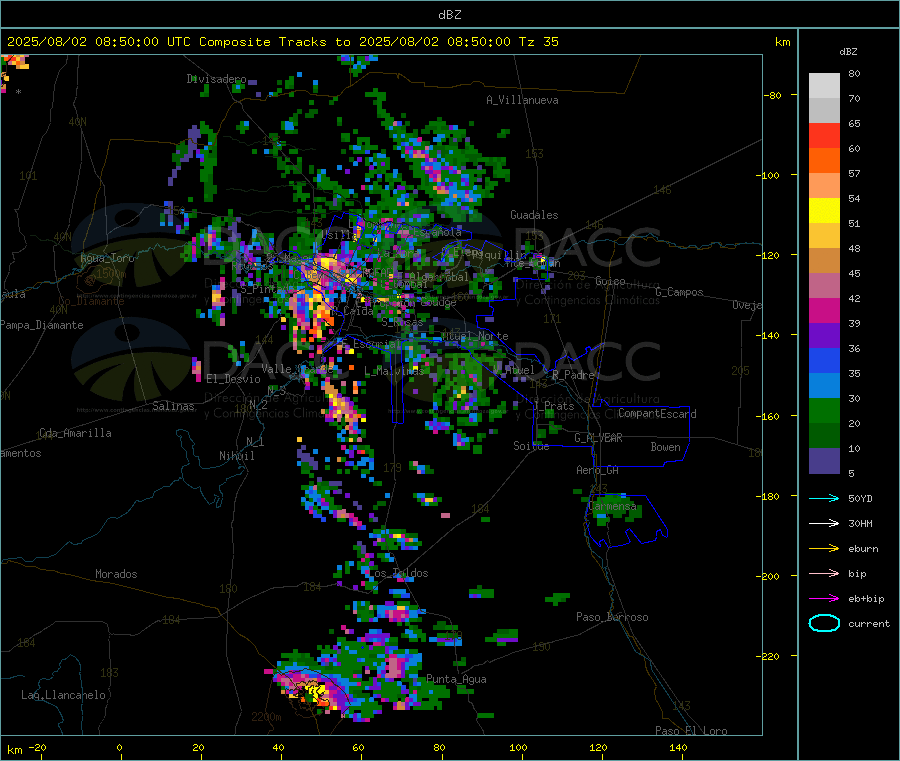The image size is (900, 761).
Task: Click the 'Morados' map label
Action: 116,574
